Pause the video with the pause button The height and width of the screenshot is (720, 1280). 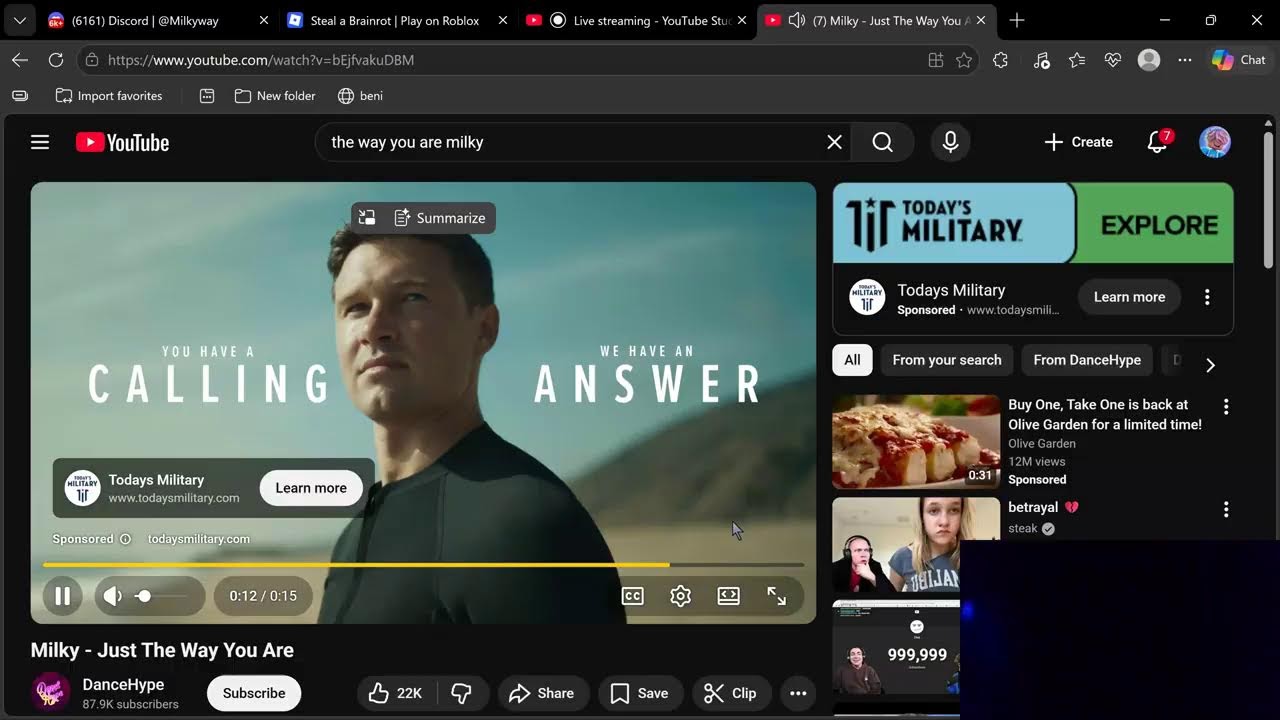click(x=62, y=596)
